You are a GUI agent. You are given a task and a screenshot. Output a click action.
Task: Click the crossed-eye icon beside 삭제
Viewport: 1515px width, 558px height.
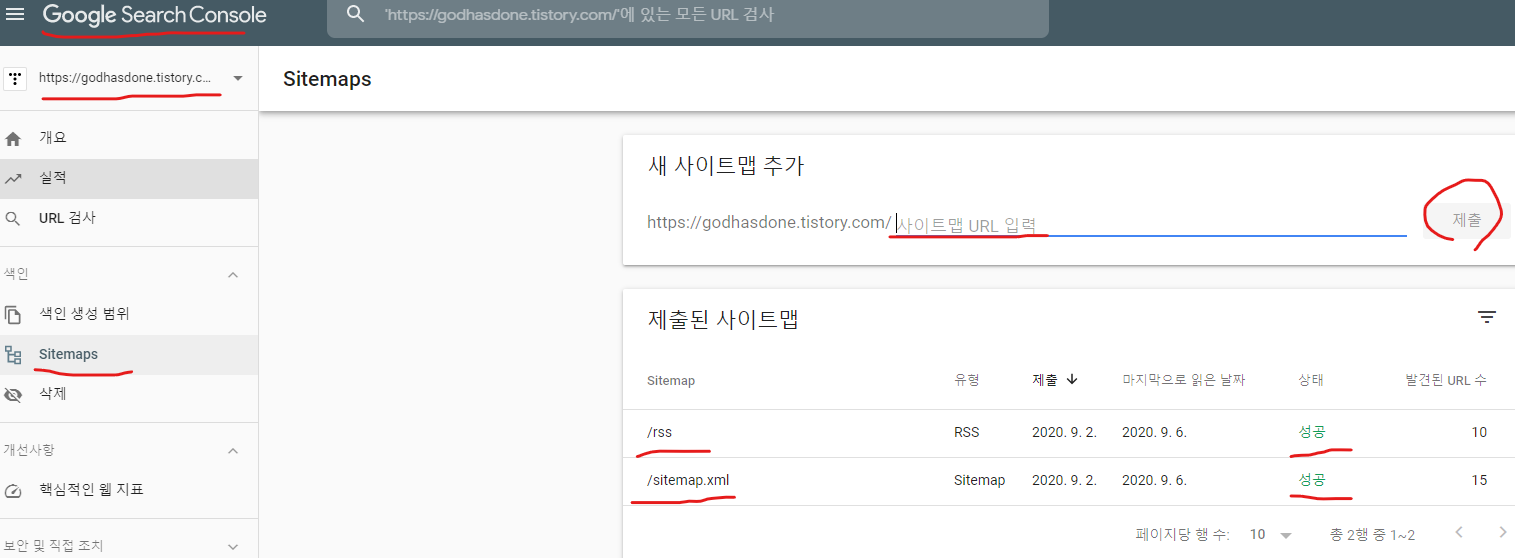13,395
